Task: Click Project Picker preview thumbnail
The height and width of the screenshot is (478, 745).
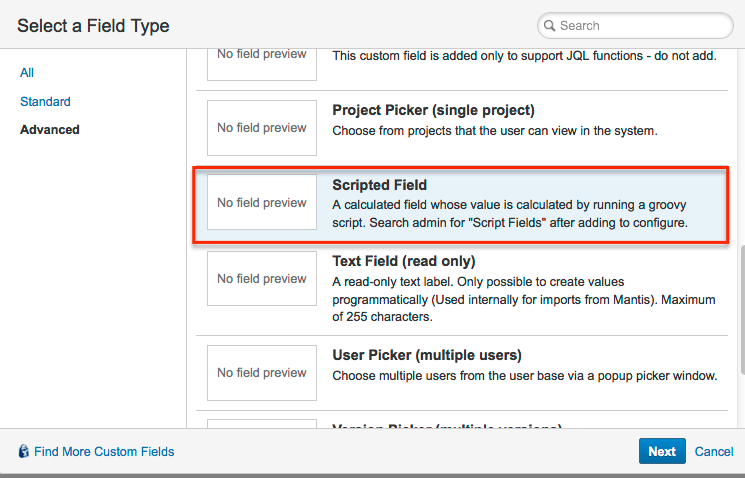Action: tap(262, 128)
